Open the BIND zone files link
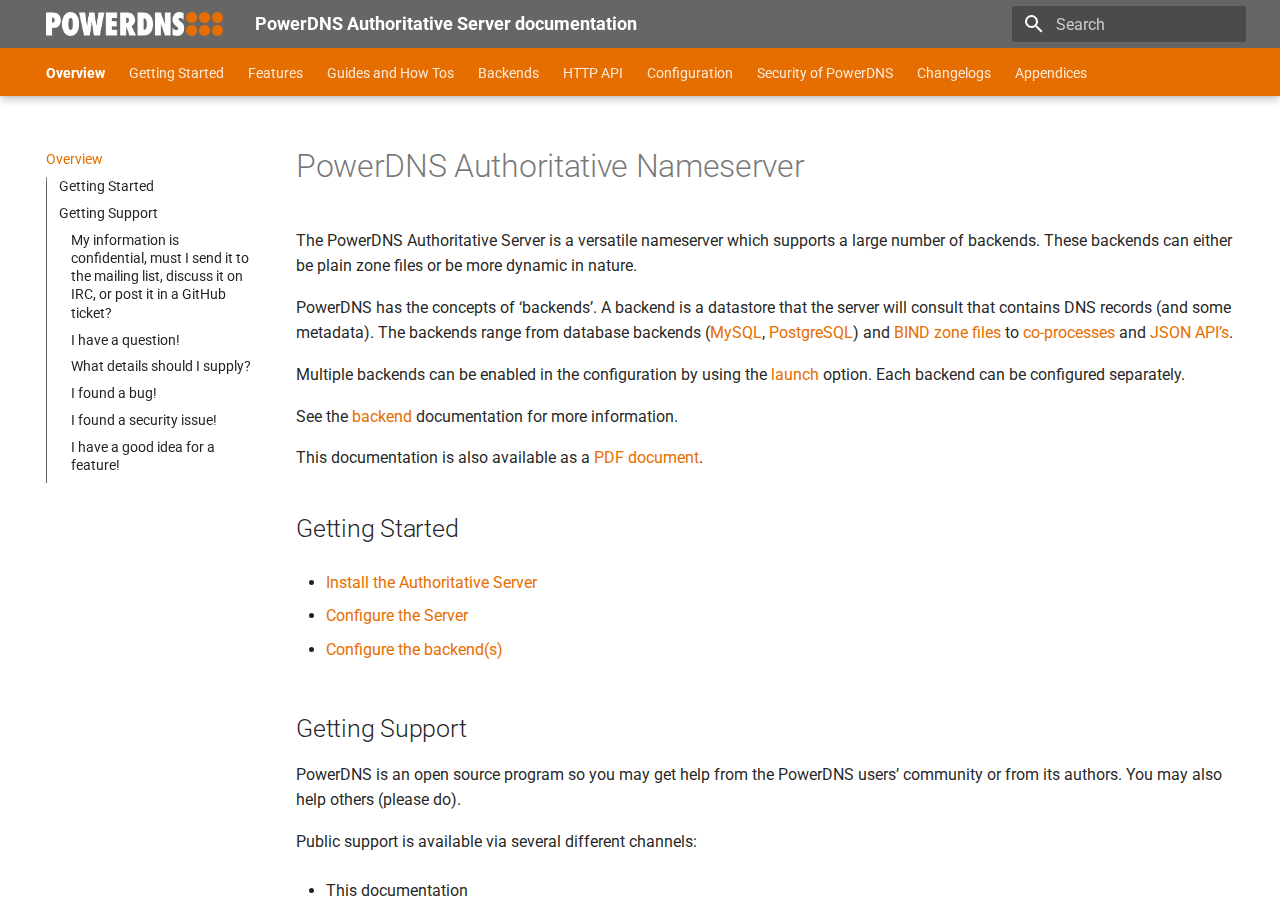The width and height of the screenshot is (1280, 900). tap(947, 332)
